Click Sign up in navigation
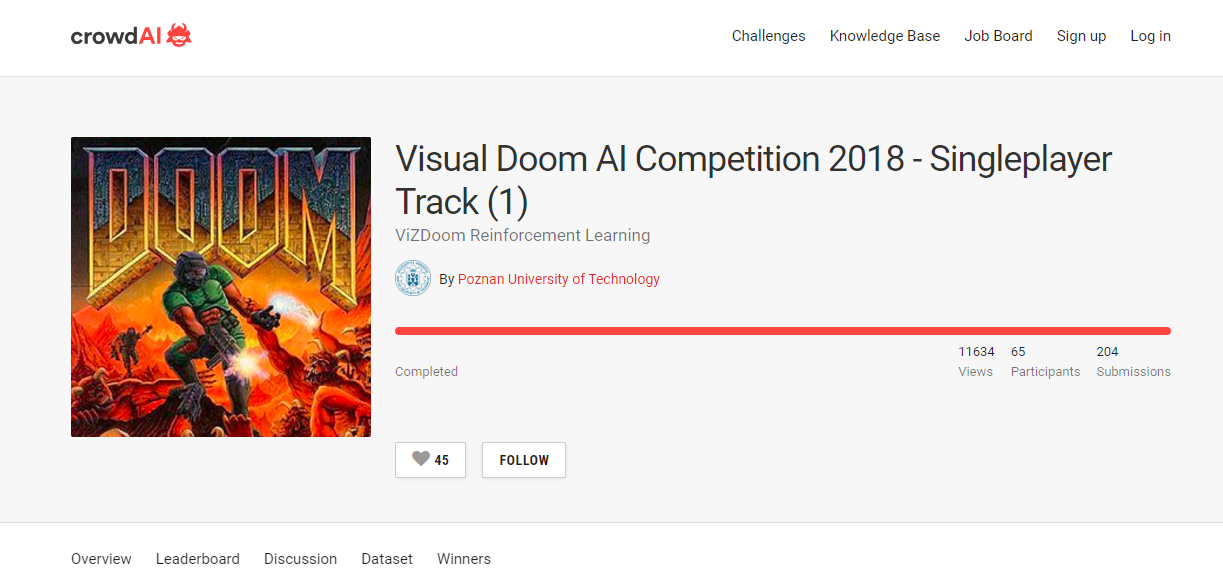This screenshot has height=586, width=1223. click(1081, 36)
